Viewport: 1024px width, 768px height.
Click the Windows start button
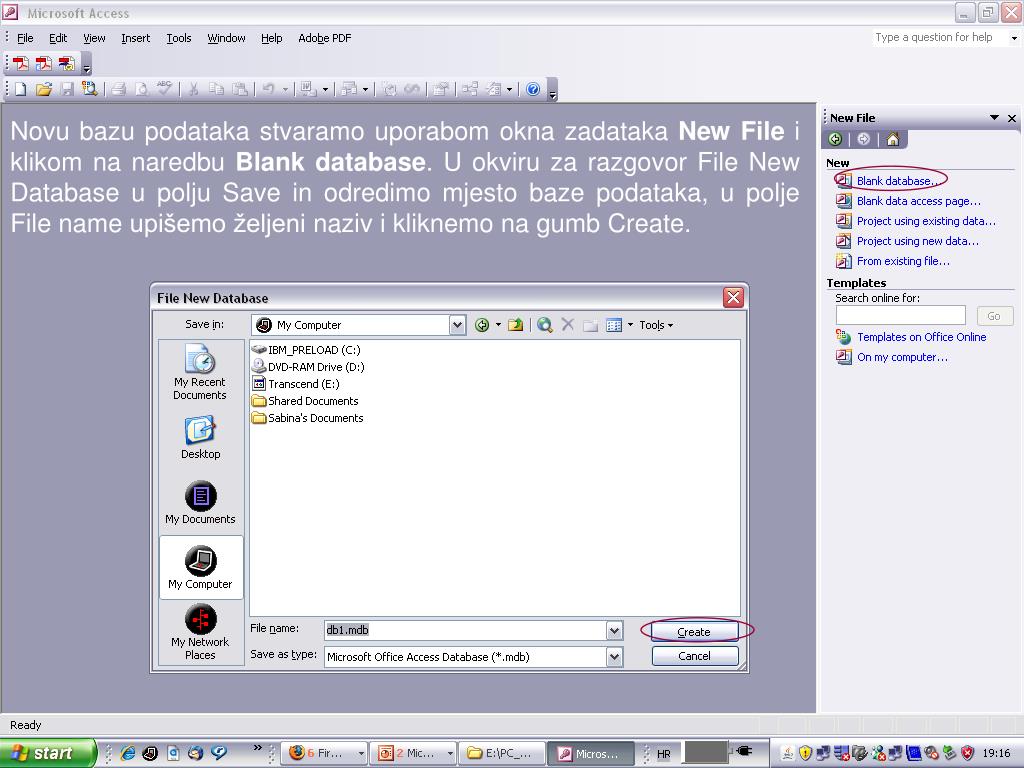point(47,753)
